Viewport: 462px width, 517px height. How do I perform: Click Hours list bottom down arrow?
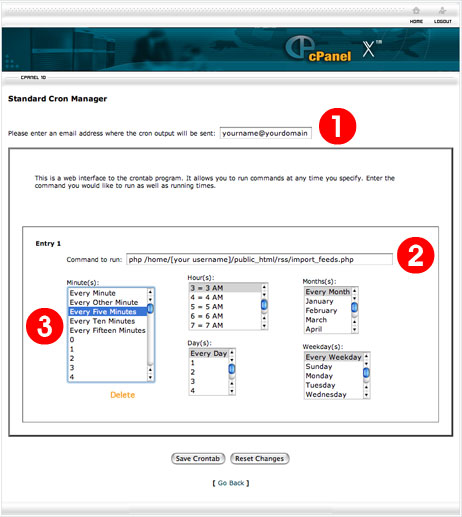264,326
